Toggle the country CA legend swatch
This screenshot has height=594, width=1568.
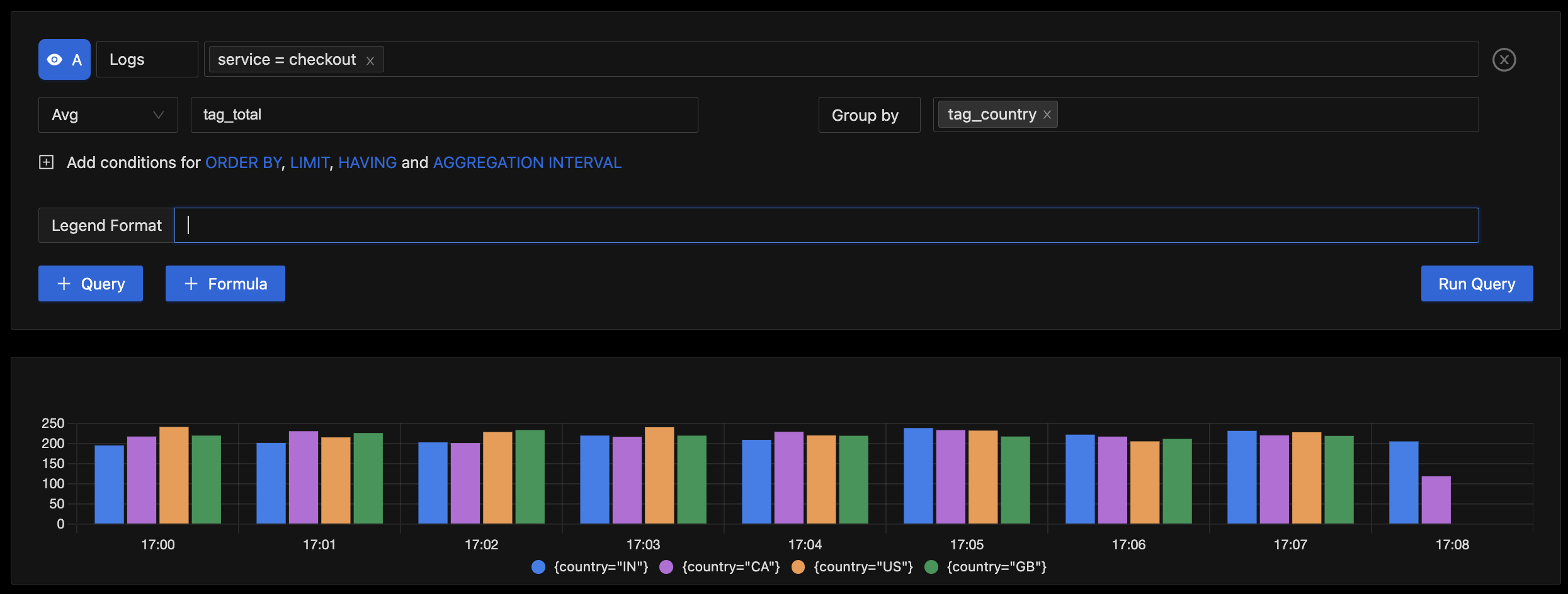pos(666,567)
